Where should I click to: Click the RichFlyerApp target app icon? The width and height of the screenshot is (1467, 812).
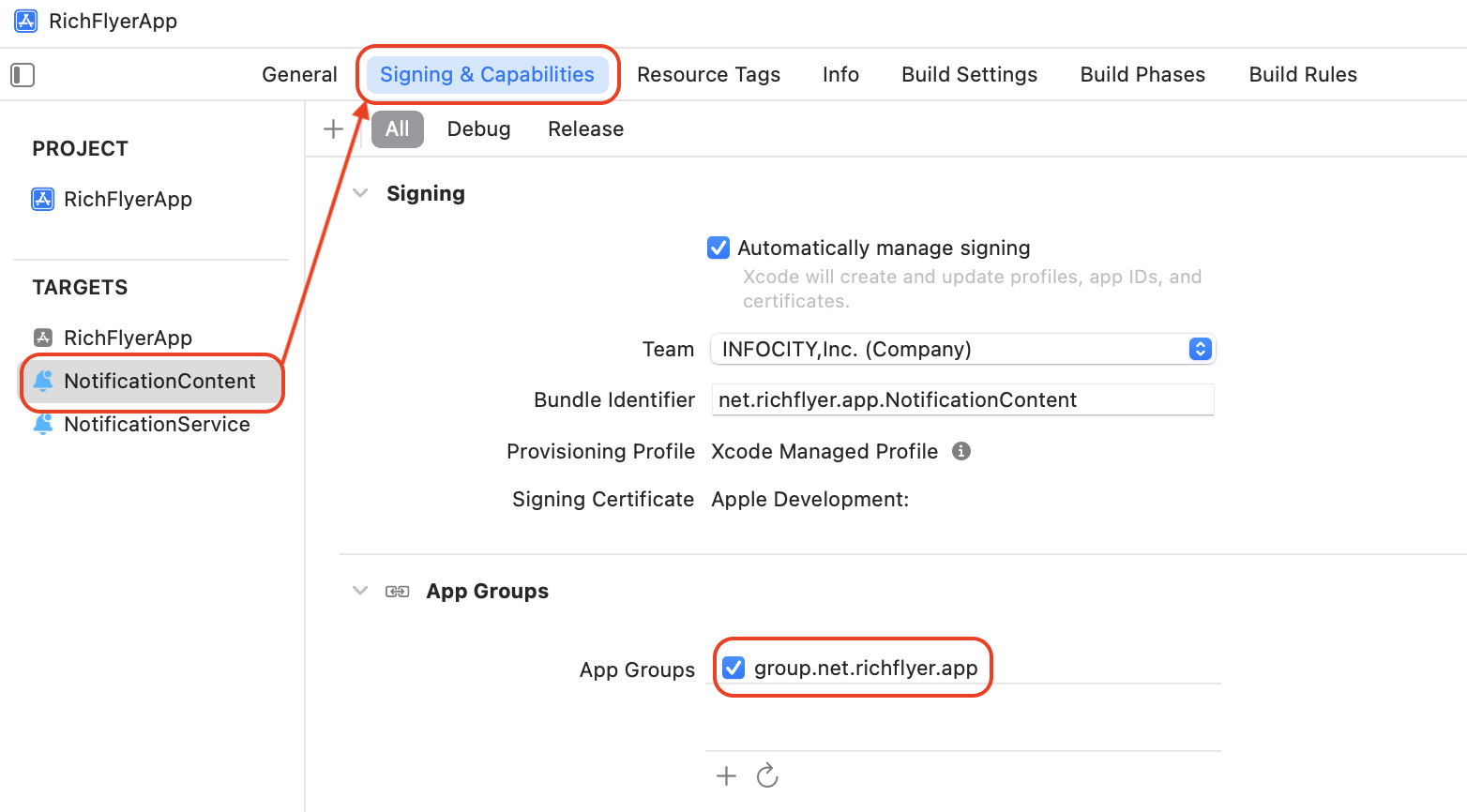[x=43, y=338]
